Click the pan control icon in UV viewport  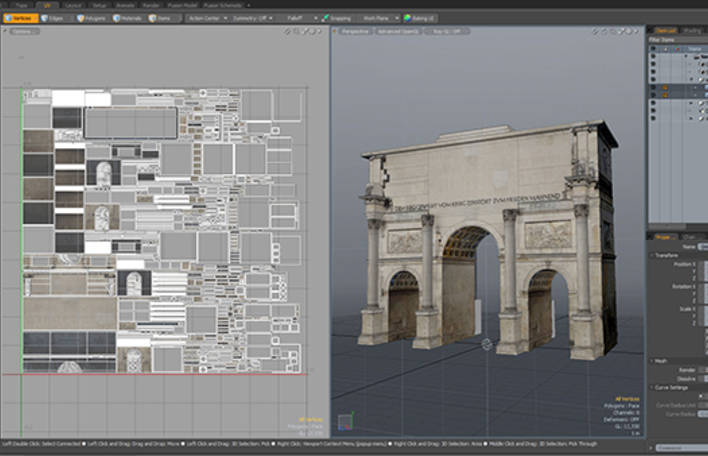287,31
